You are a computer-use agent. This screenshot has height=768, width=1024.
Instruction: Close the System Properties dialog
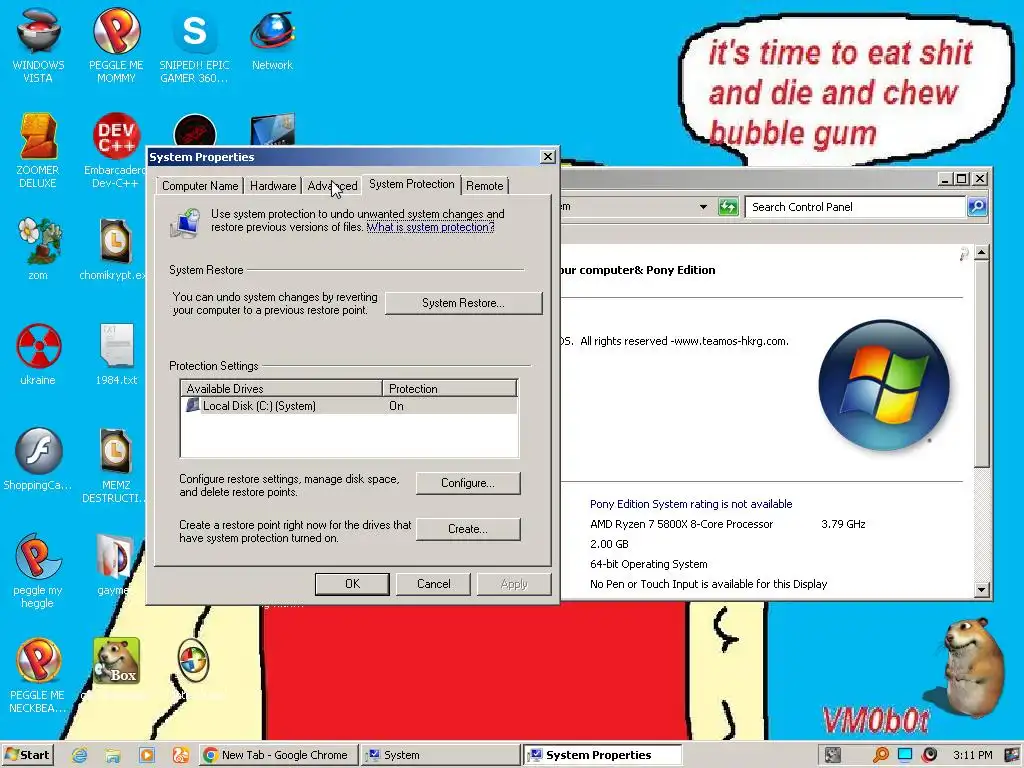pos(547,157)
